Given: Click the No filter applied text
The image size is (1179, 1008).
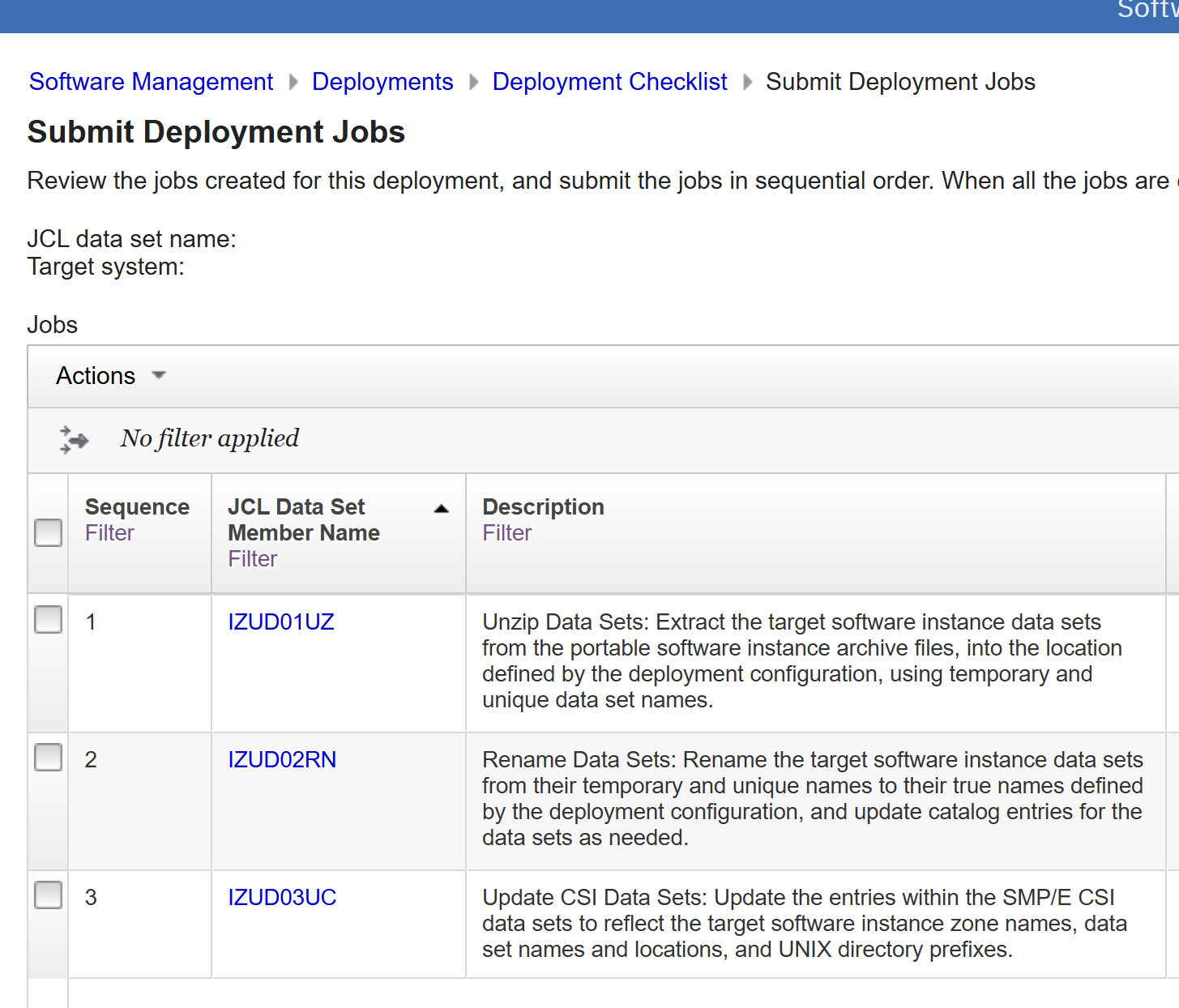Looking at the screenshot, I should [x=209, y=438].
